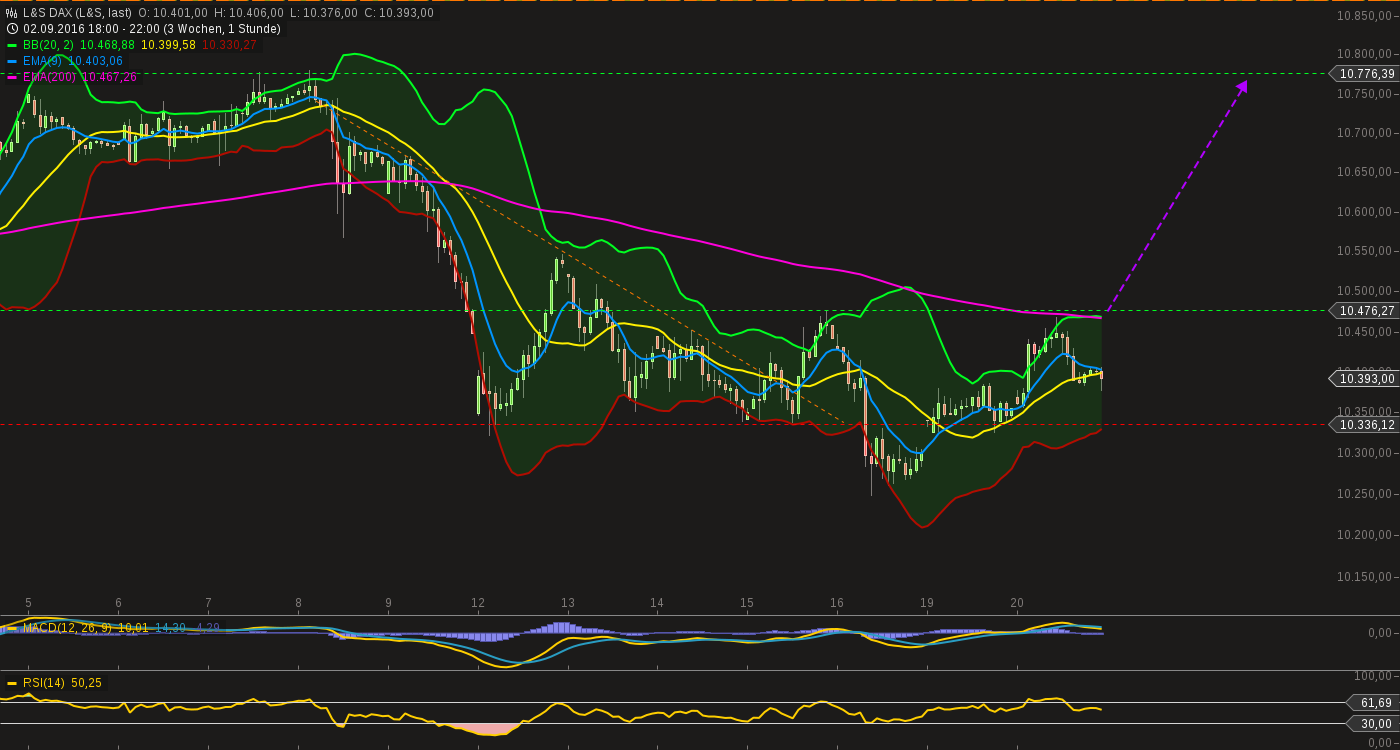The height and width of the screenshot is (750, 1400).
Task: Click the RSI value 50,25
Action: pyautogui.click(x=86, y=683)
